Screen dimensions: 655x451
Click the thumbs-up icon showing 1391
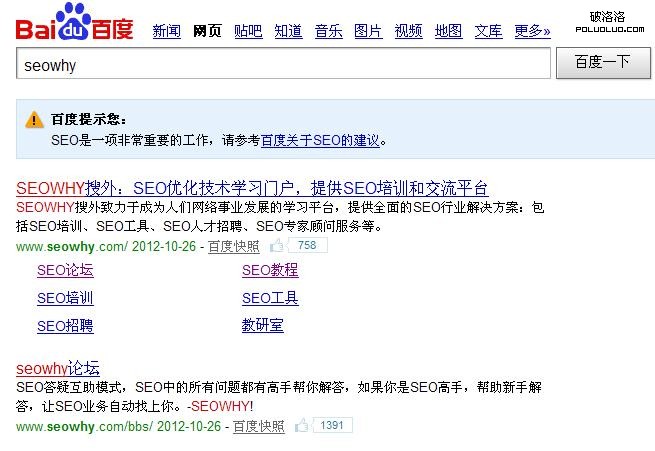[303, 426]
